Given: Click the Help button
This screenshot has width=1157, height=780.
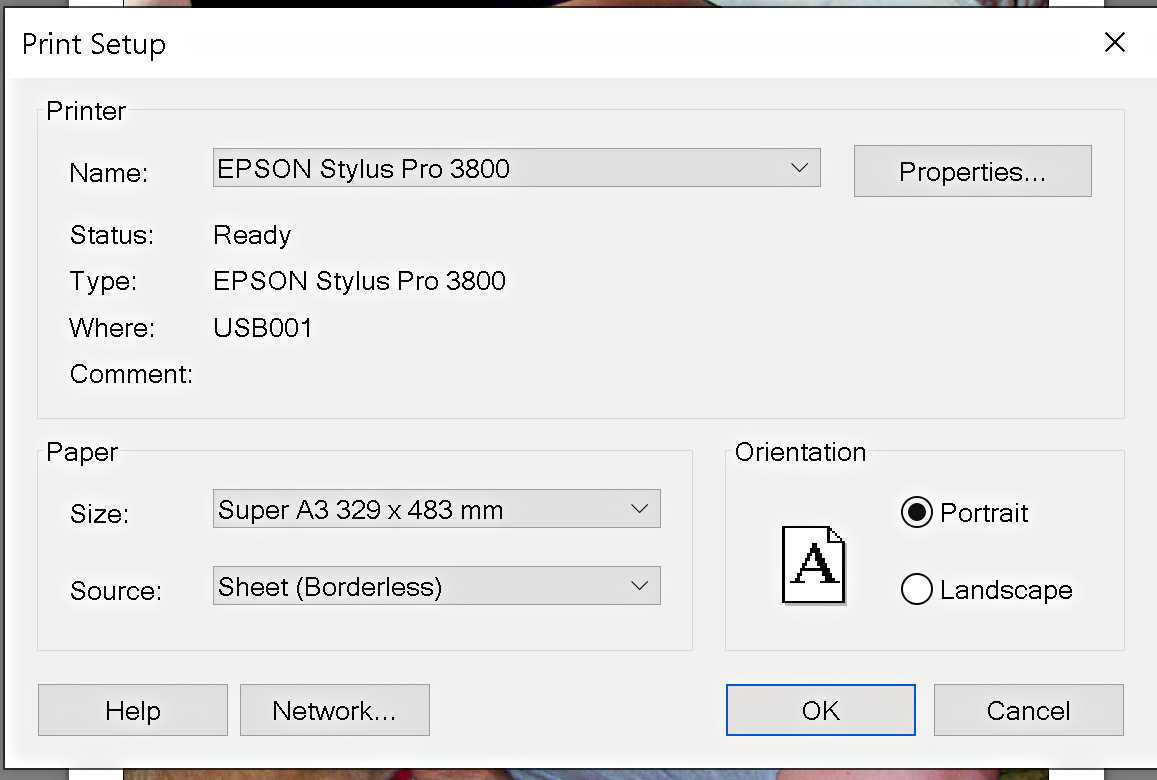Looking at the screenshot, I should click(133, 711).
